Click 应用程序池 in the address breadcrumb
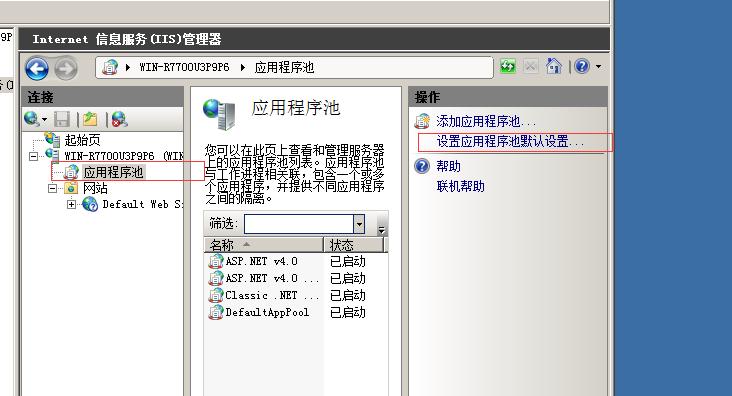Screen dimensions: 732x396 (284, 68)
